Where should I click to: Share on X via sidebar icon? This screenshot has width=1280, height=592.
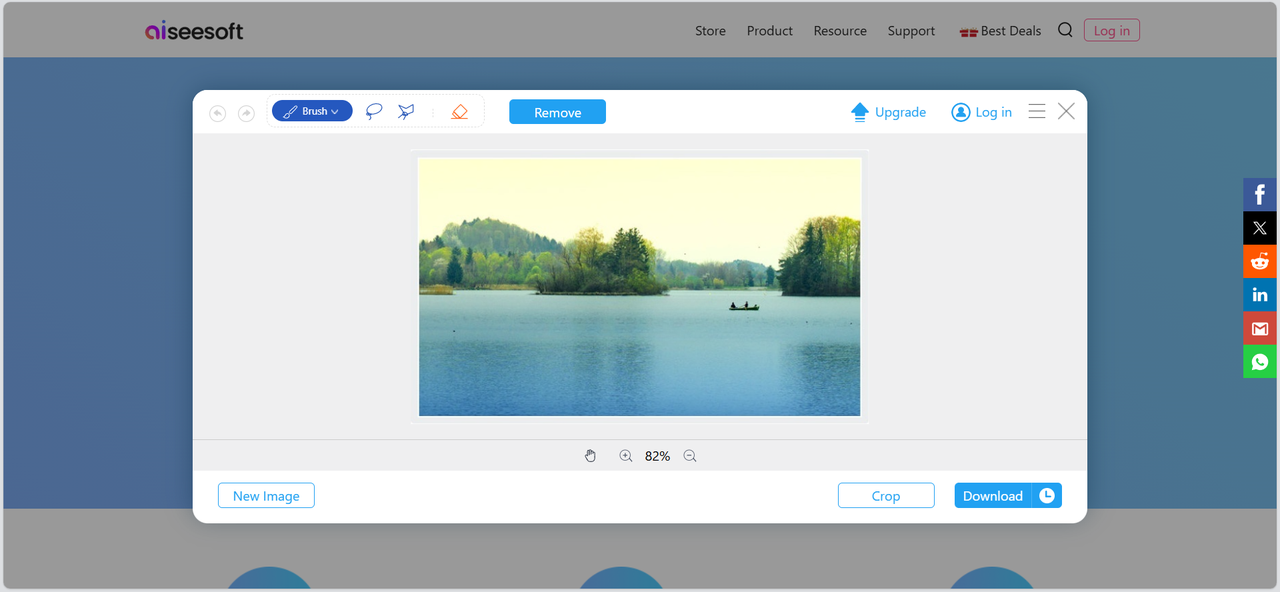click(x=1260, y=228)
